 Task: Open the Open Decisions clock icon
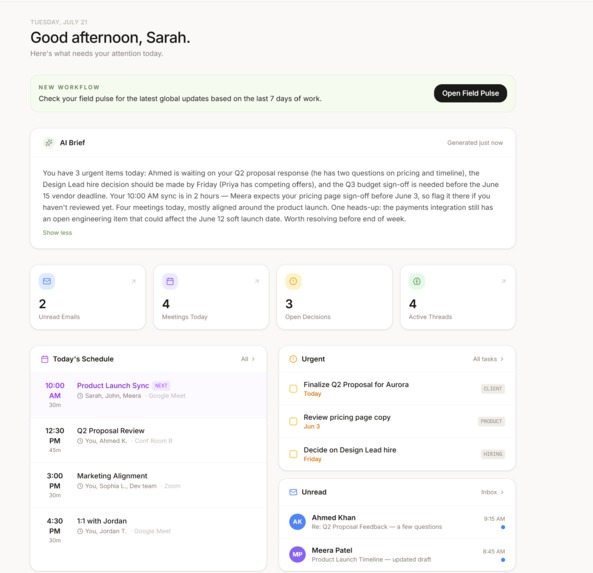click(293, 281)
